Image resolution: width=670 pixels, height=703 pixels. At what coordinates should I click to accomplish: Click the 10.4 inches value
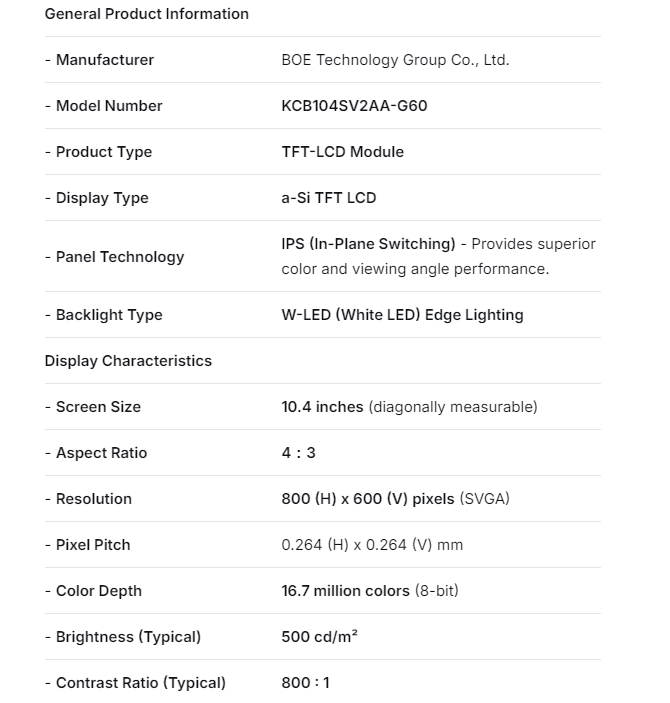coord(322,407)
